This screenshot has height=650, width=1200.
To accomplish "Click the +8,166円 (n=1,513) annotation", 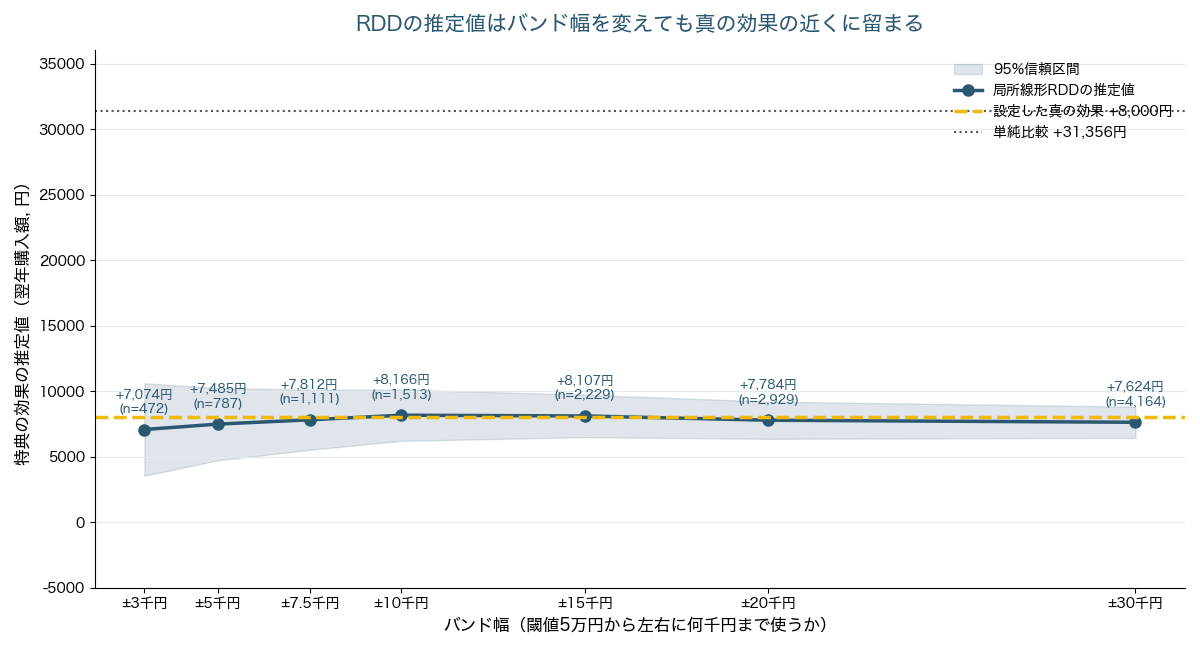I will [x=401, y=387].
